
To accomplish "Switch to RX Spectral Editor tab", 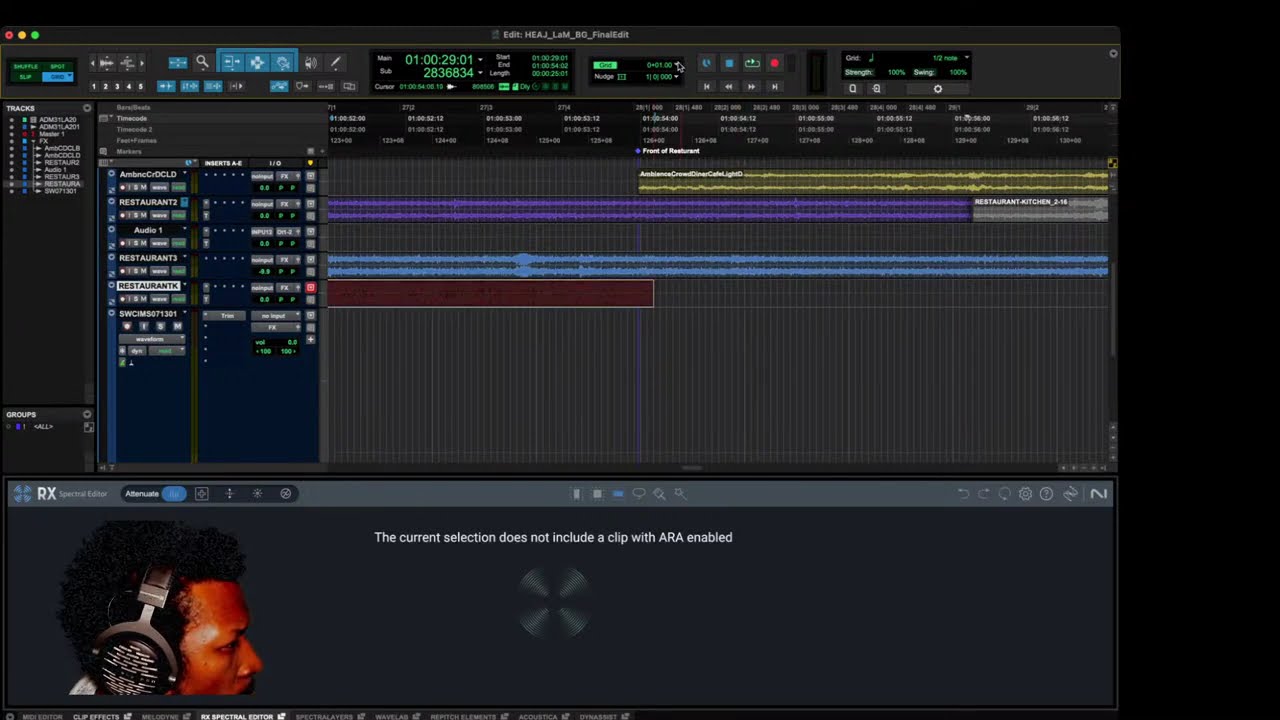I will [x=237, y=716].
